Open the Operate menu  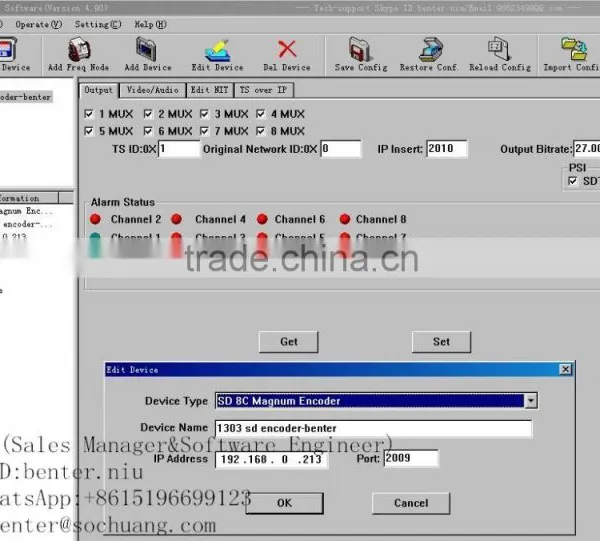point(38,24)
